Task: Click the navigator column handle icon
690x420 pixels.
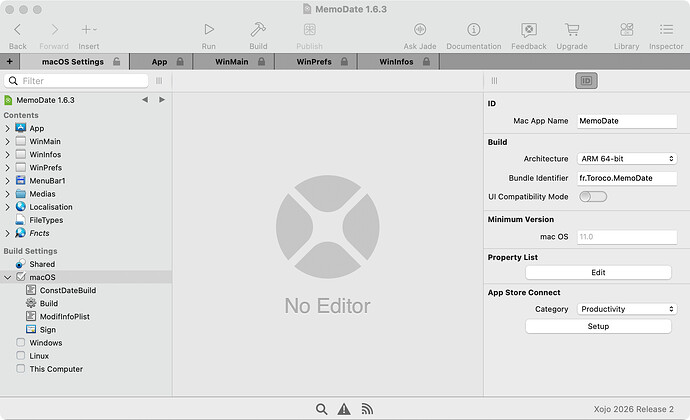Action: pyautogui.click(x=159, y=81)
